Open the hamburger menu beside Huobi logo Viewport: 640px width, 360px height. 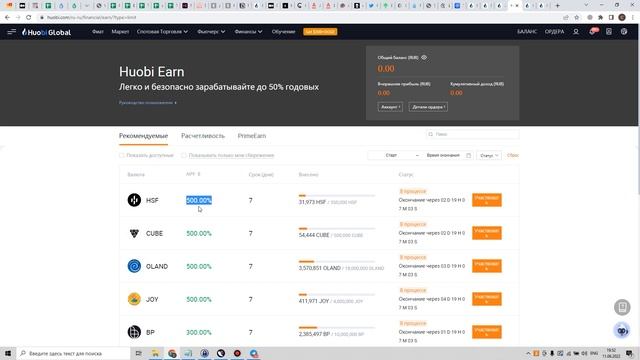coord(11,31)
